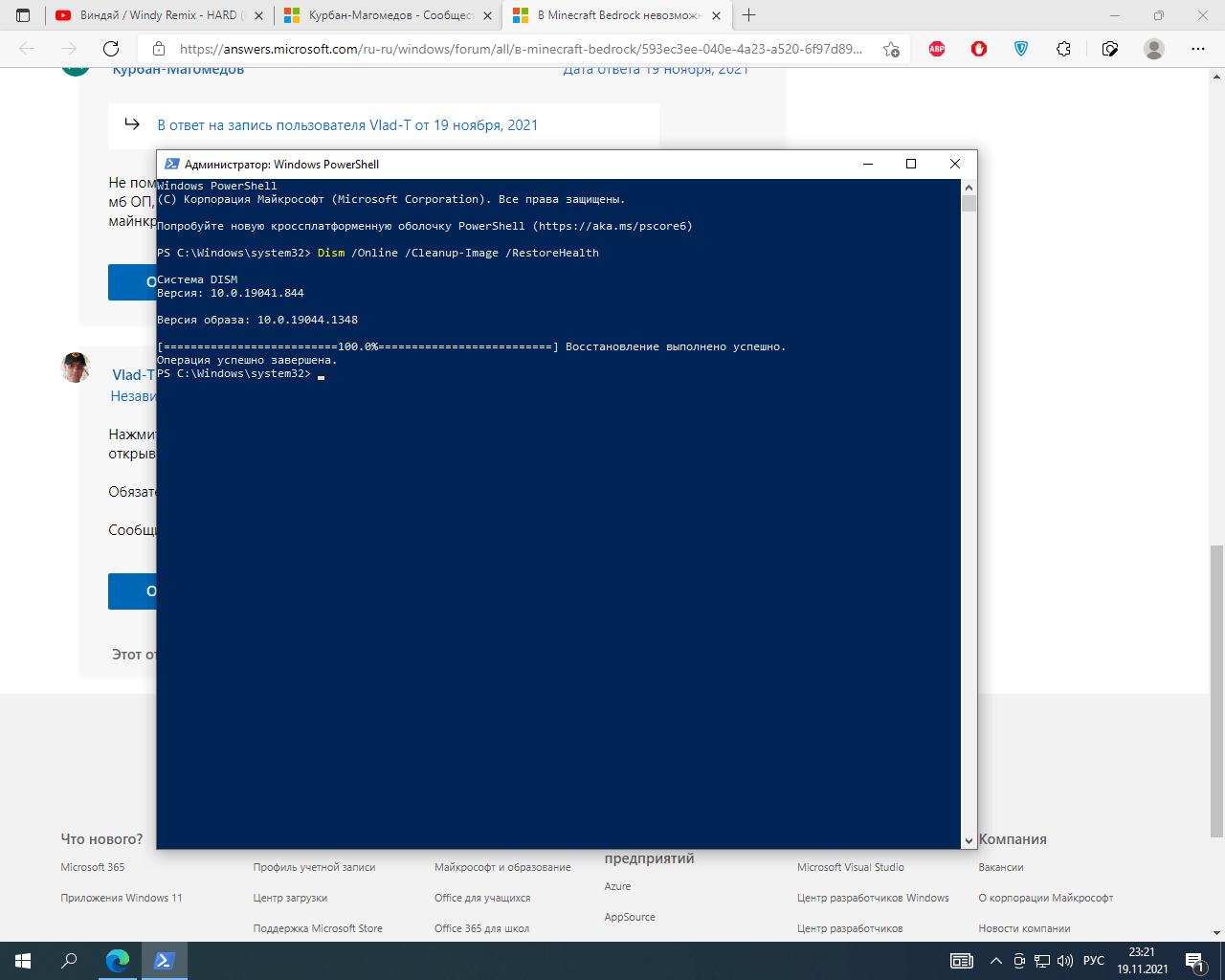Open the Collections icon in toolbar
The width and height of the screenshot is (1225, 980).
tap(1110, 49)
